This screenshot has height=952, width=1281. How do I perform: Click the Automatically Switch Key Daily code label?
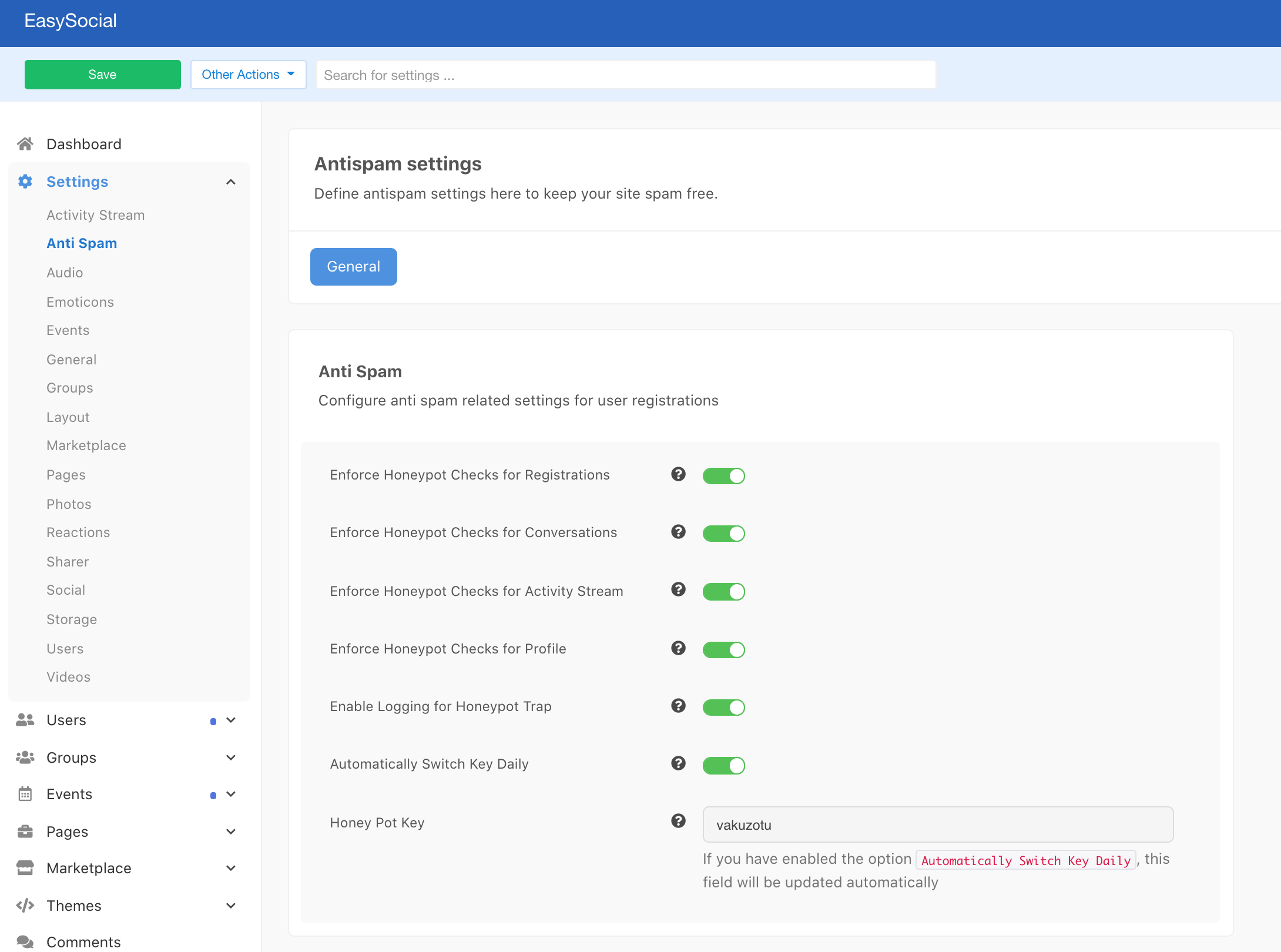point(1026,860)
